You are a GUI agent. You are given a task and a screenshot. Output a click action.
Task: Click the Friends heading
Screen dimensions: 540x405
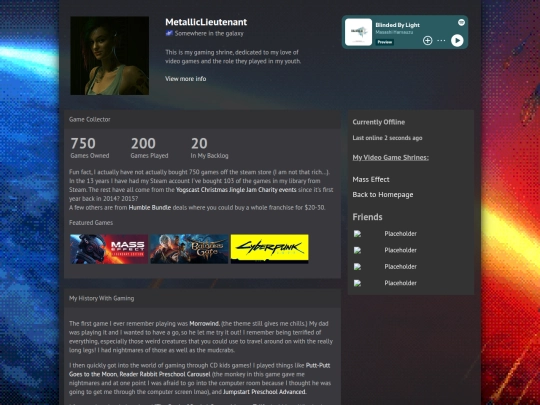click(367, 217)
